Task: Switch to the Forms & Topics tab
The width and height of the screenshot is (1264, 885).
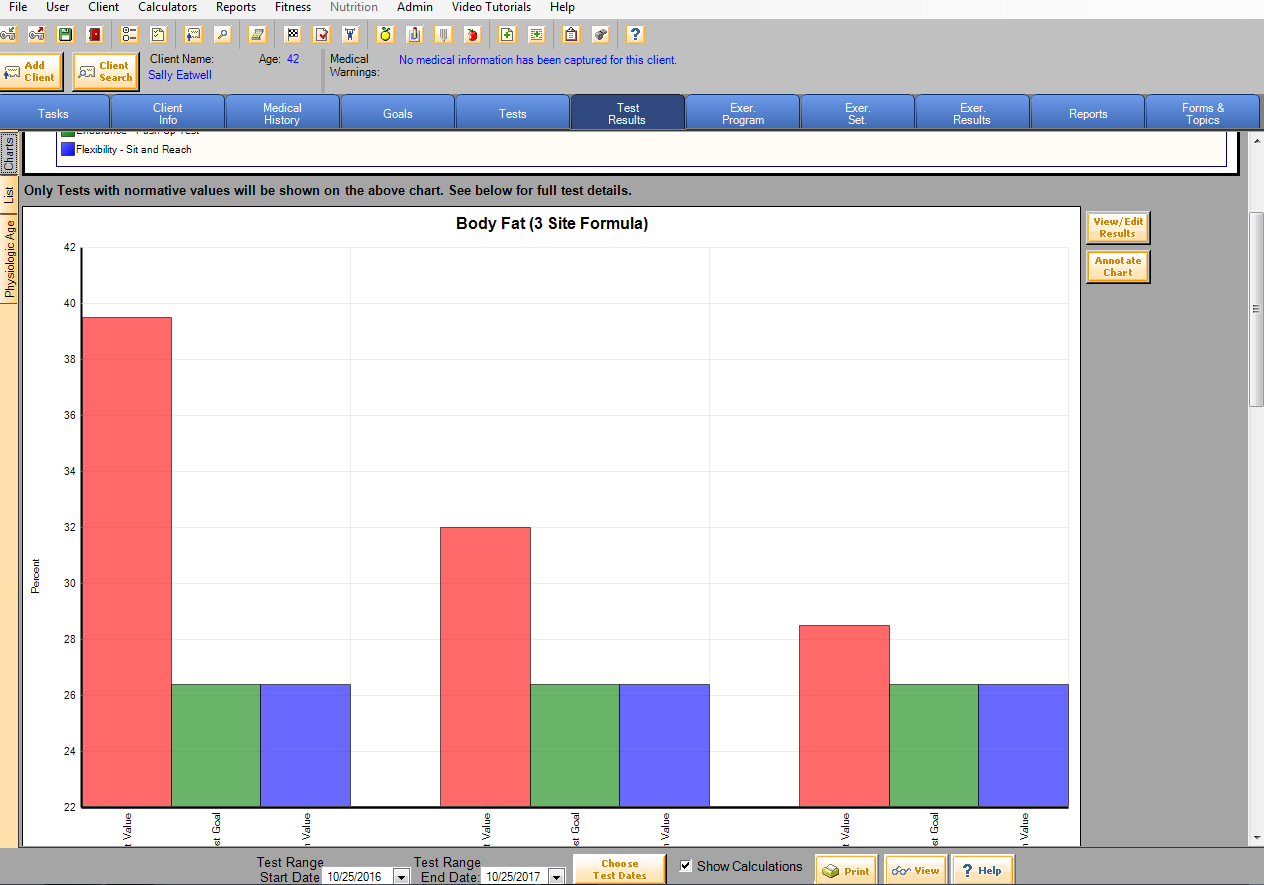Action: click(1202, 113)
